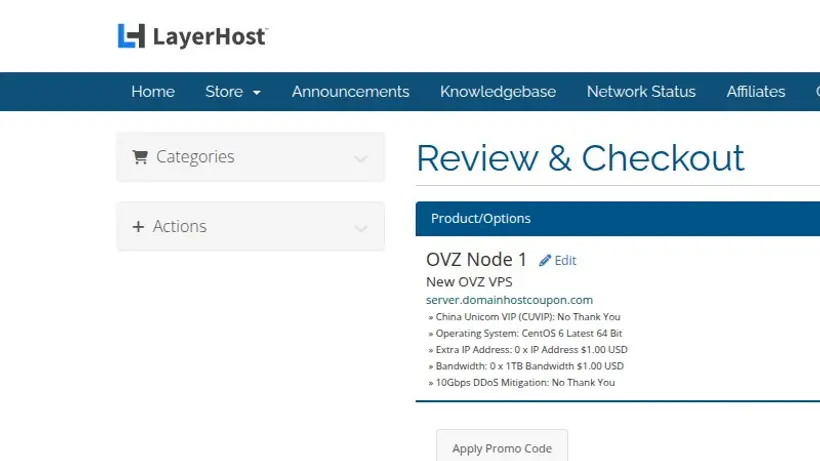Click the plus icon beside Actions

138,226
